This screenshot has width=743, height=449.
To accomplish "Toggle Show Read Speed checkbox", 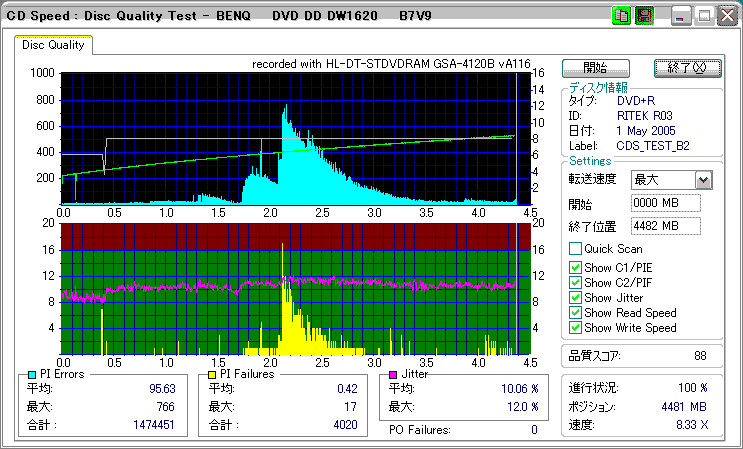I will [x=575, y=312].
